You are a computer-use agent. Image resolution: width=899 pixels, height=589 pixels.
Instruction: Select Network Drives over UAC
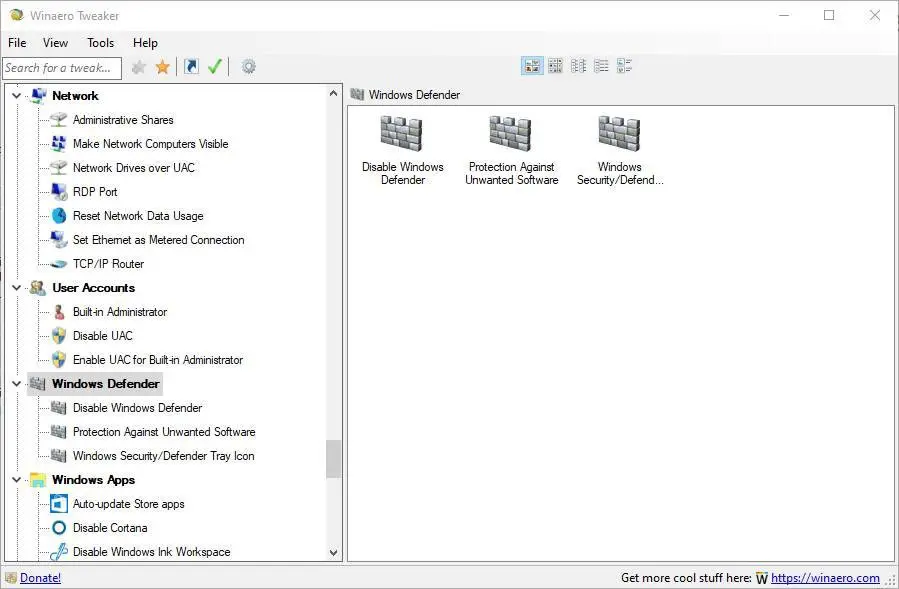tap(134, 168)
